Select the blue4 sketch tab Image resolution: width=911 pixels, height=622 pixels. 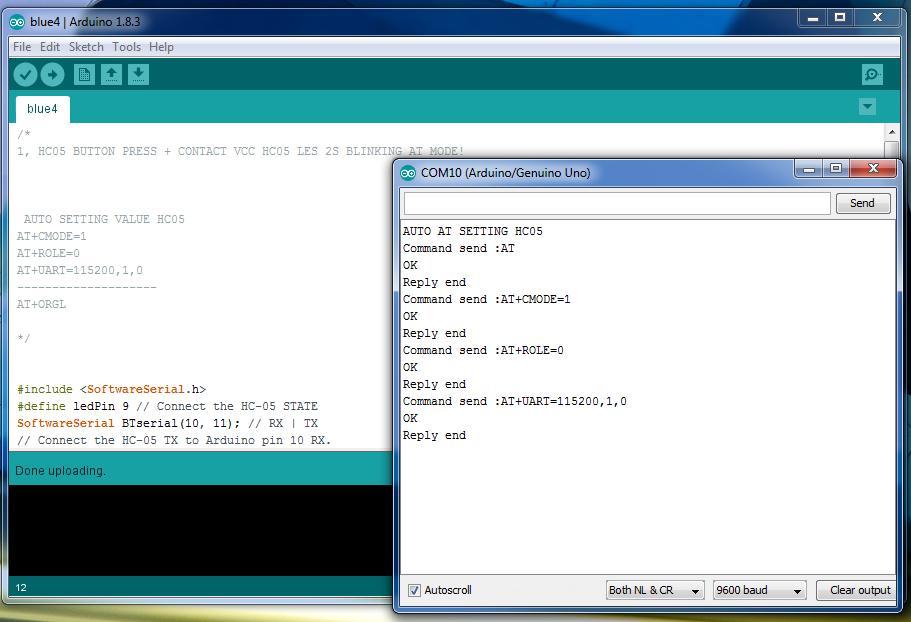click(x=42, y=109)
